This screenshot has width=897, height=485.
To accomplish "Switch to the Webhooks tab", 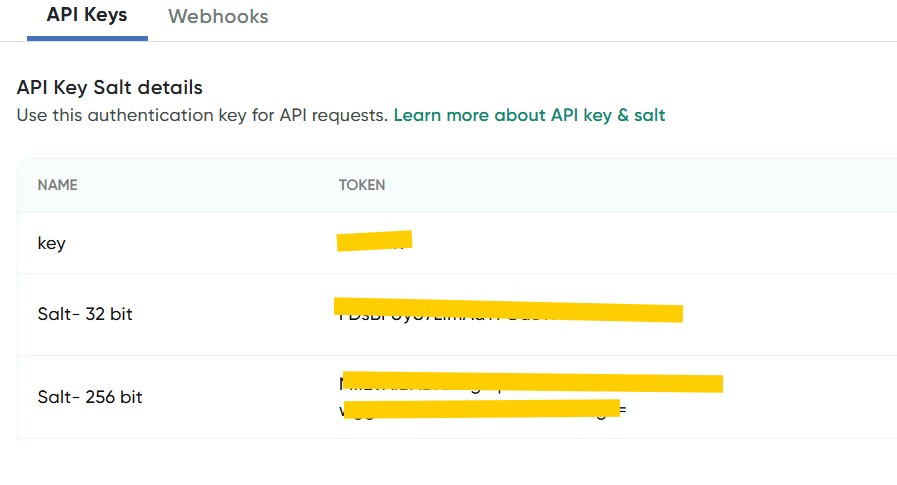I will [218, 17].
